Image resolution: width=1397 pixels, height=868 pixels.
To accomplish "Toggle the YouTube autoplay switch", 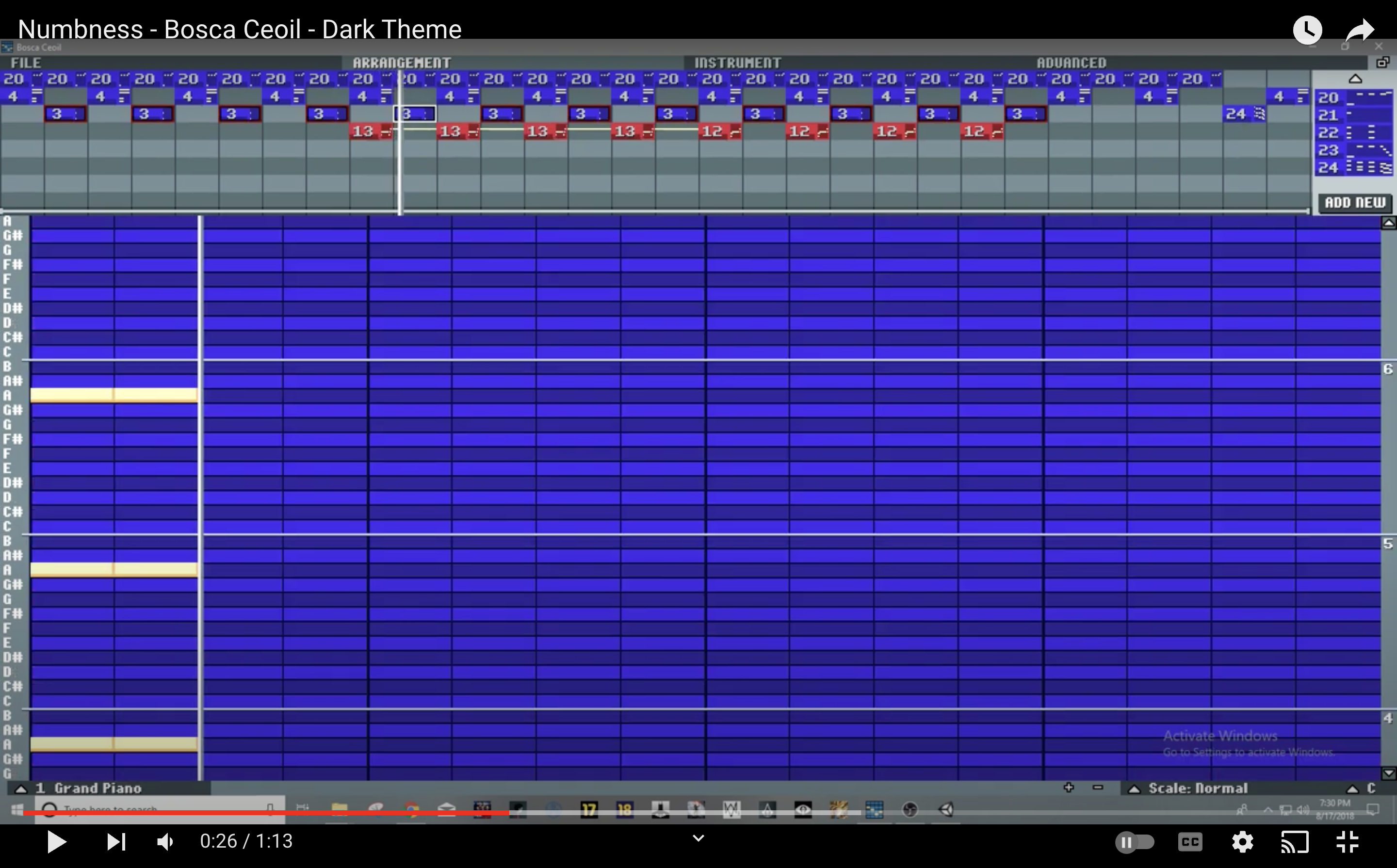I will (1134, 842).
